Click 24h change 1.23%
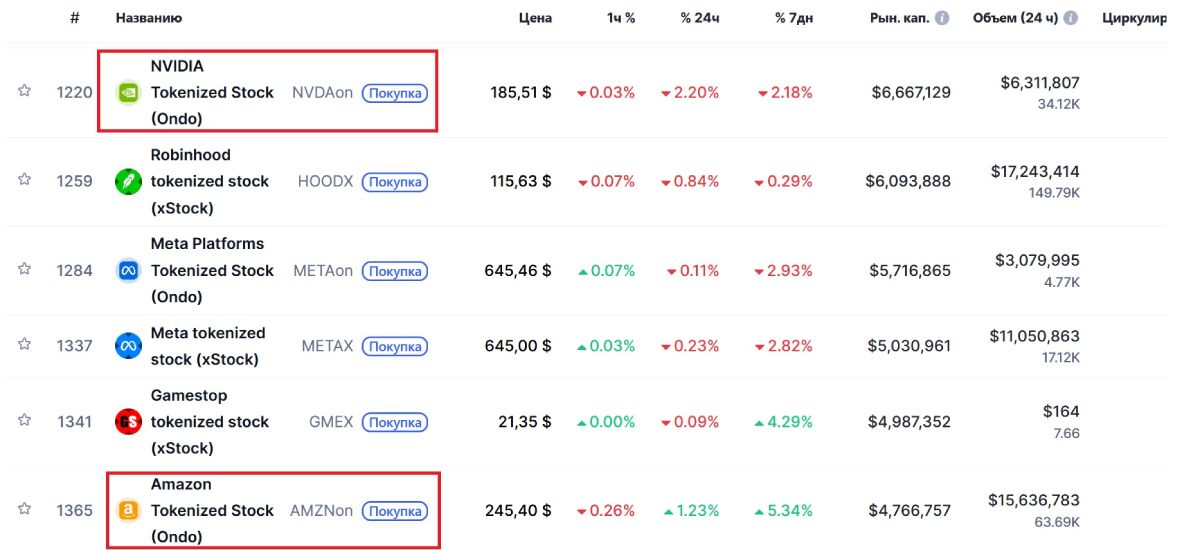 (x=690, y=510)
